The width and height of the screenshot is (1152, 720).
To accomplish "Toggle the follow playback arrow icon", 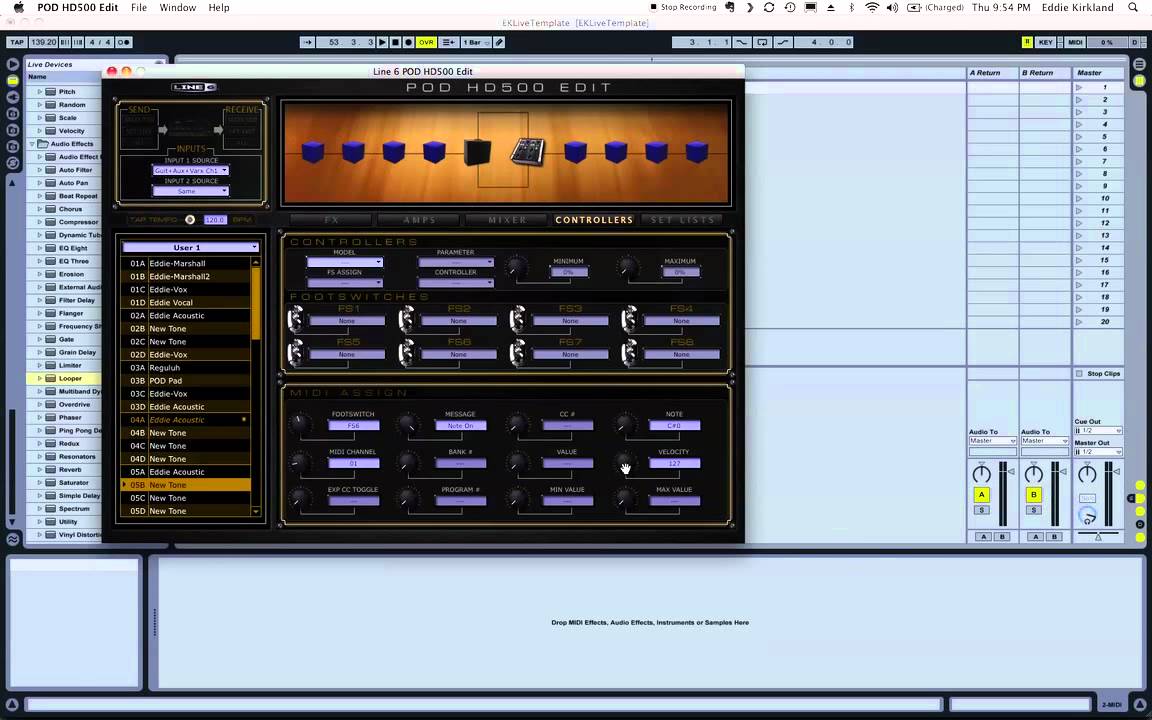I will click(x=307, y=43).
